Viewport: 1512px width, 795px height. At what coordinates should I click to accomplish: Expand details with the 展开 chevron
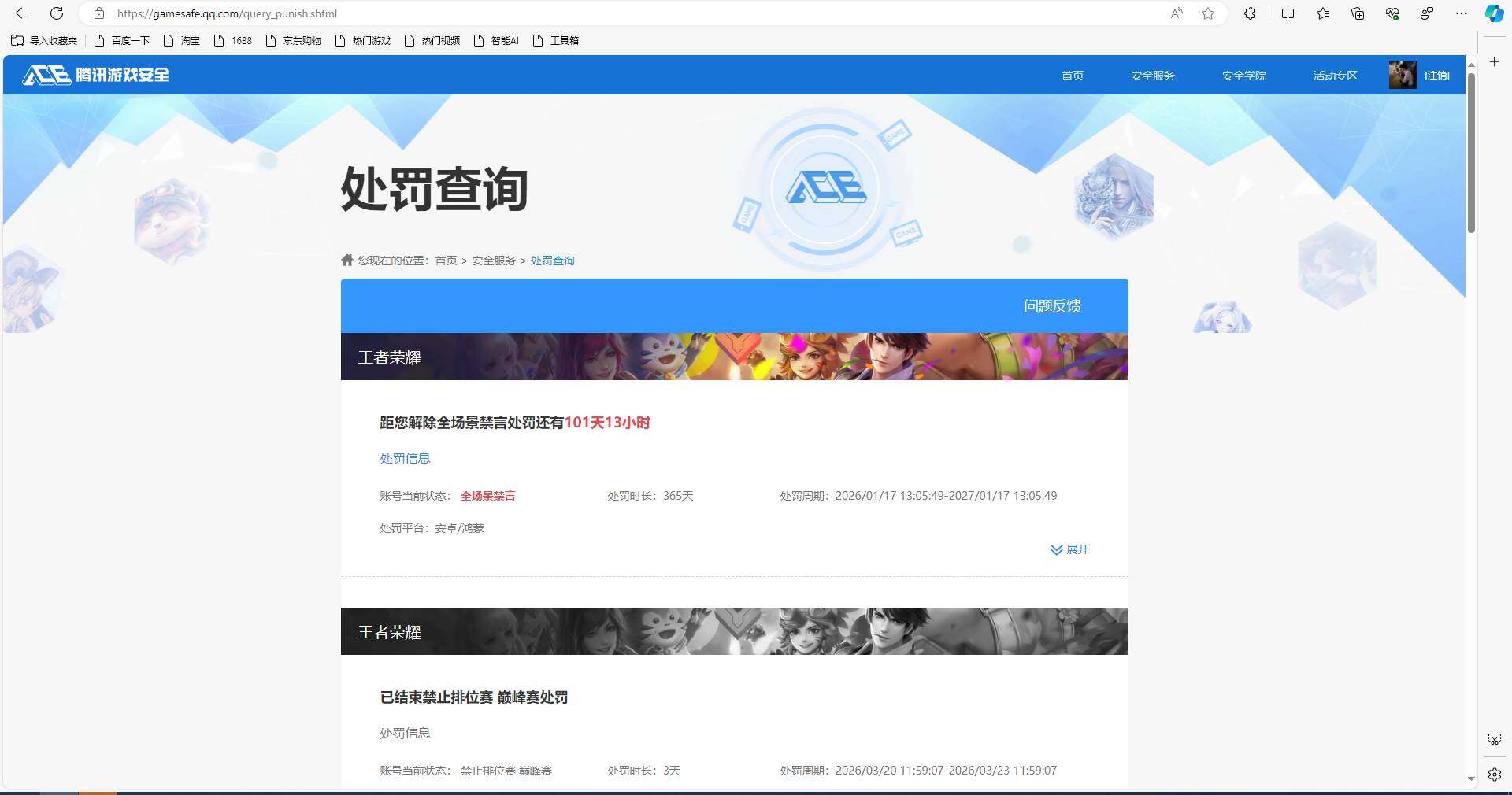(x=1069, y=549)
